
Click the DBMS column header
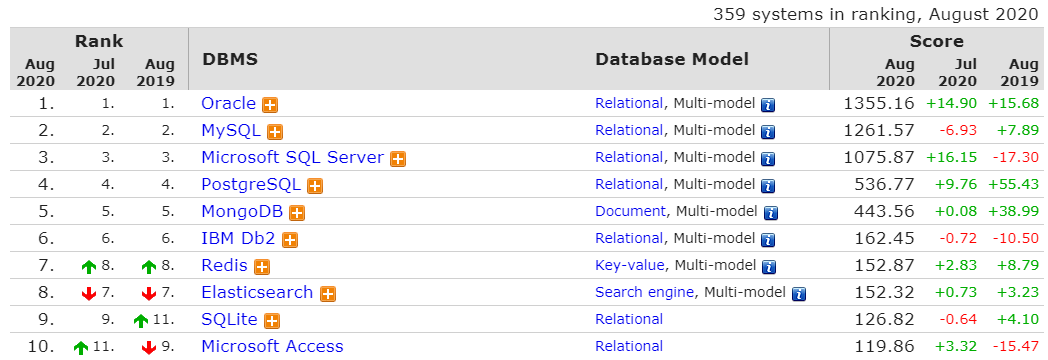(230, 59)
